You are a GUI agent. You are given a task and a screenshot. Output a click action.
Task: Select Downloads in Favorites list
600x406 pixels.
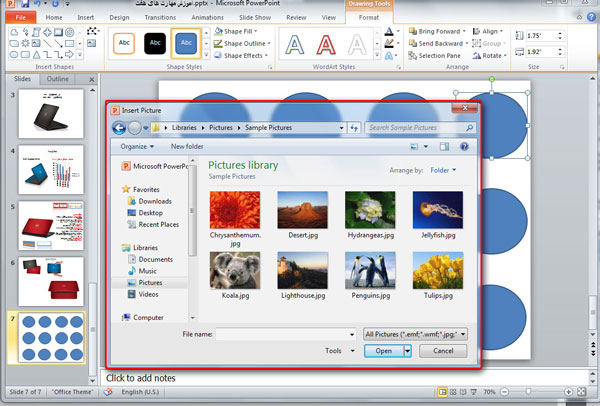(x=154, y=200)
